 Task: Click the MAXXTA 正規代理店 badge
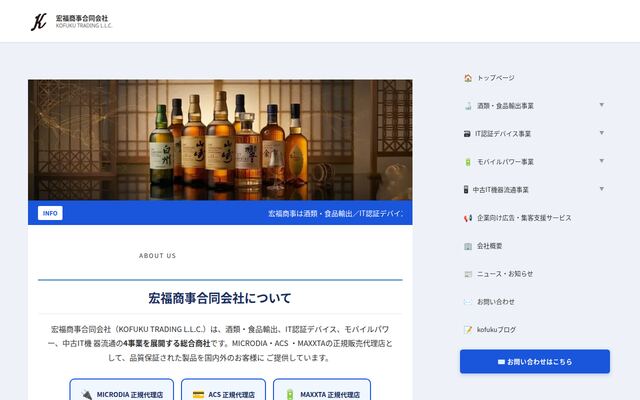pos(322,391)
